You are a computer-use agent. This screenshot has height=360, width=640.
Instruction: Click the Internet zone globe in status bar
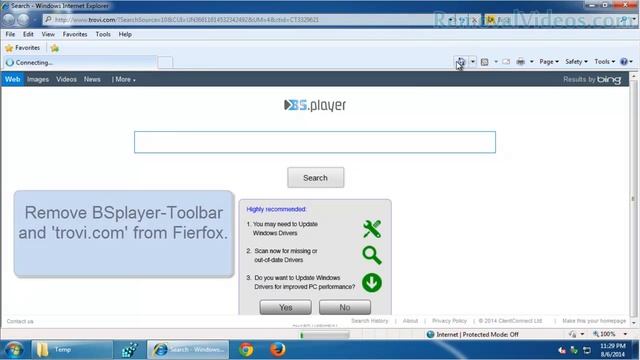point(430,334)
